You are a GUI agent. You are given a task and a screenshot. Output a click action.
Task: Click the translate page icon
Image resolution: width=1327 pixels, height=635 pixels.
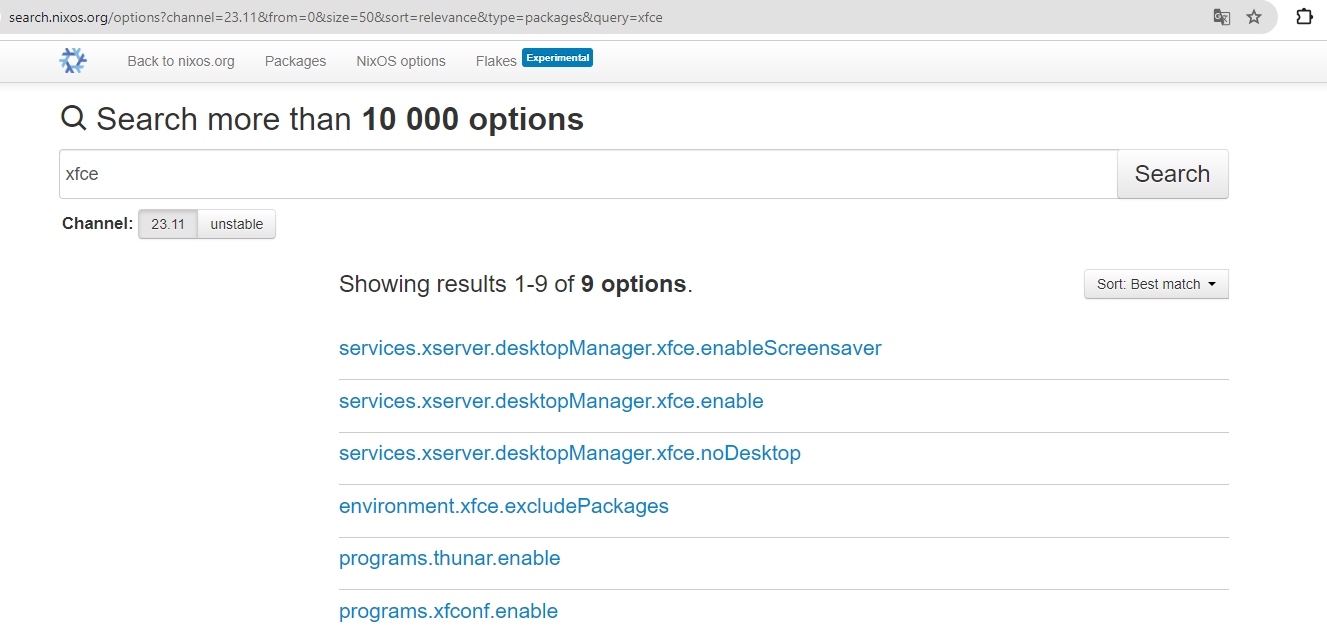tap(1221, 17)
